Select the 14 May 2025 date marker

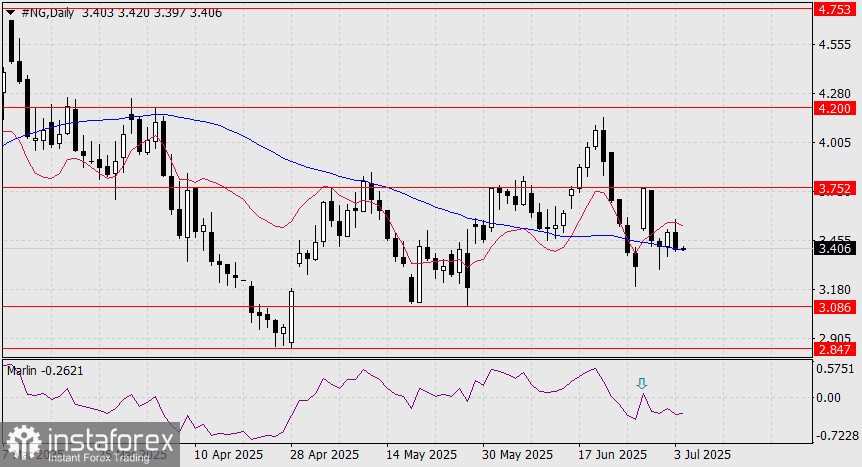[x=422, y=454]
